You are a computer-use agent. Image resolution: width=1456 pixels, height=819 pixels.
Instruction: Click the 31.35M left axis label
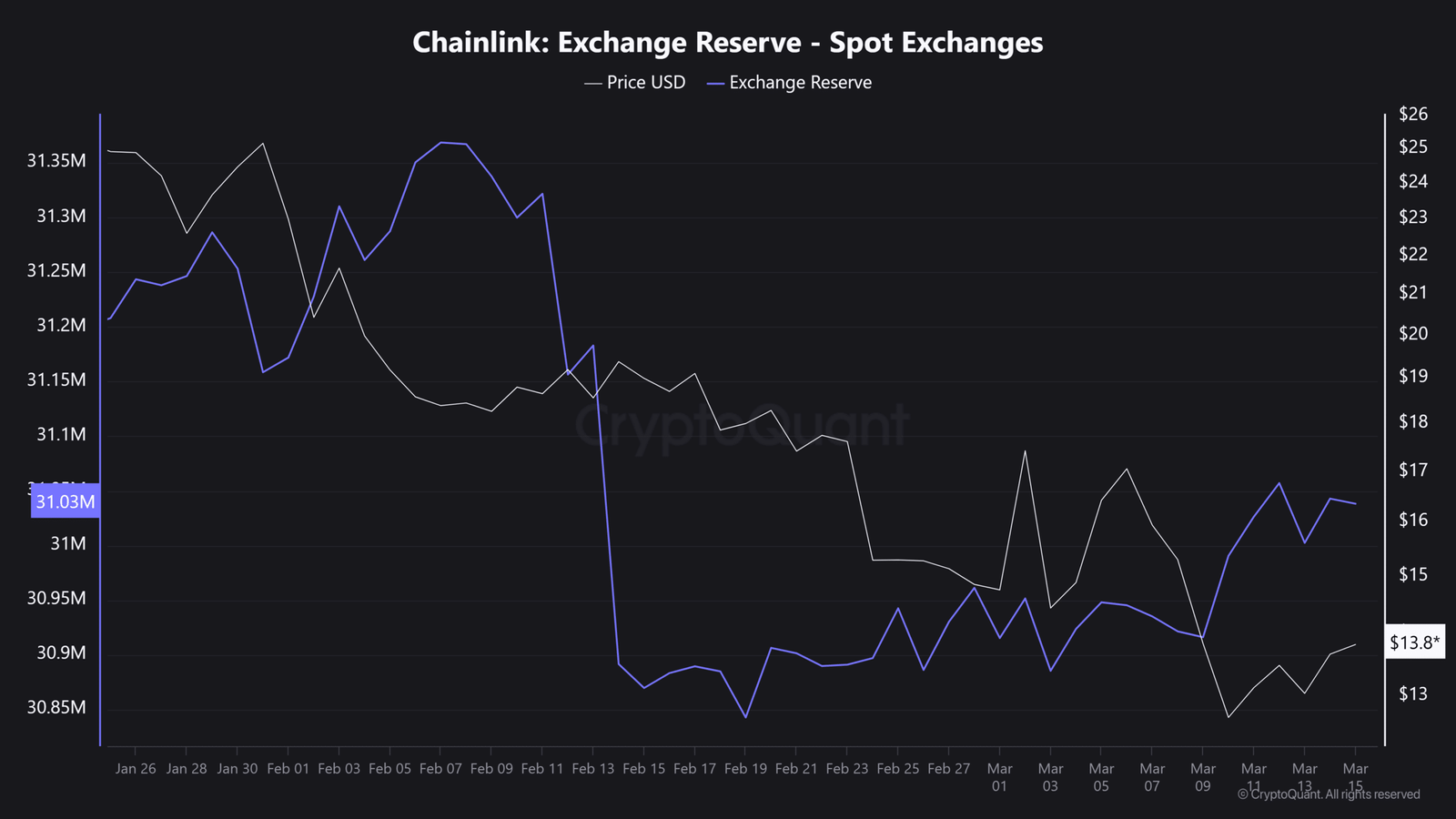coord(56,161)
